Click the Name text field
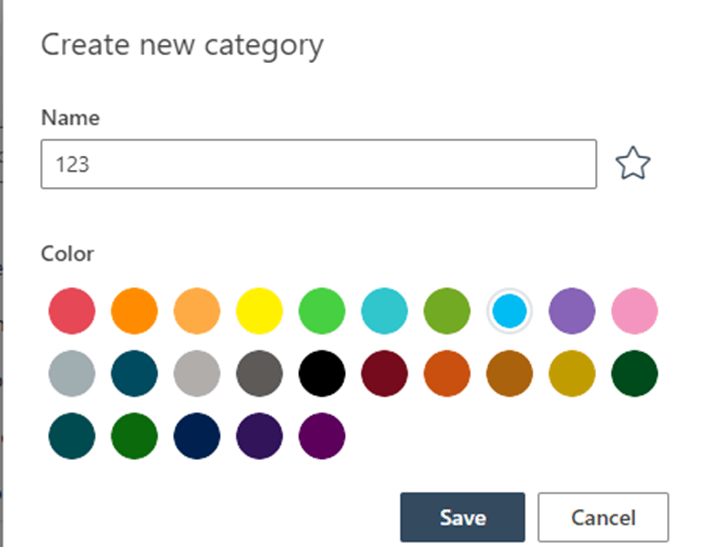Image resolution: width=705 pixels, height=547 pixels. pos(318,164)
